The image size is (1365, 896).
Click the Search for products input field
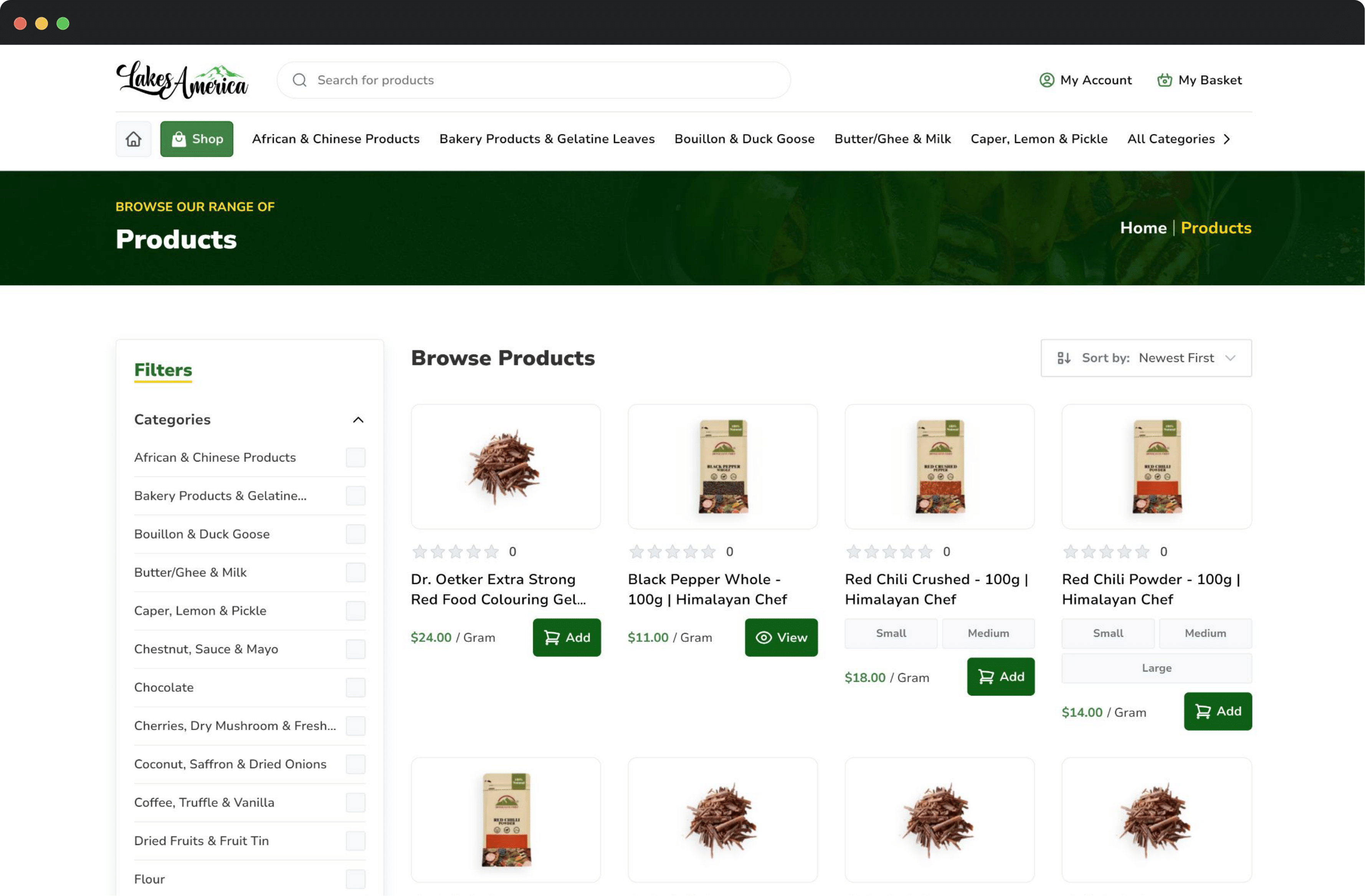(545, 80)
